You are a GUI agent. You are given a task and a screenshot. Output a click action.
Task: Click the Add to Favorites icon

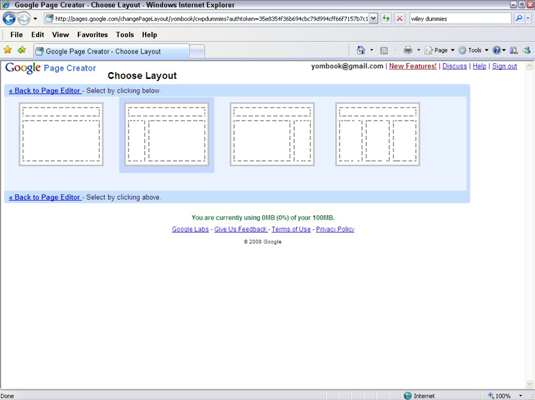21,51
